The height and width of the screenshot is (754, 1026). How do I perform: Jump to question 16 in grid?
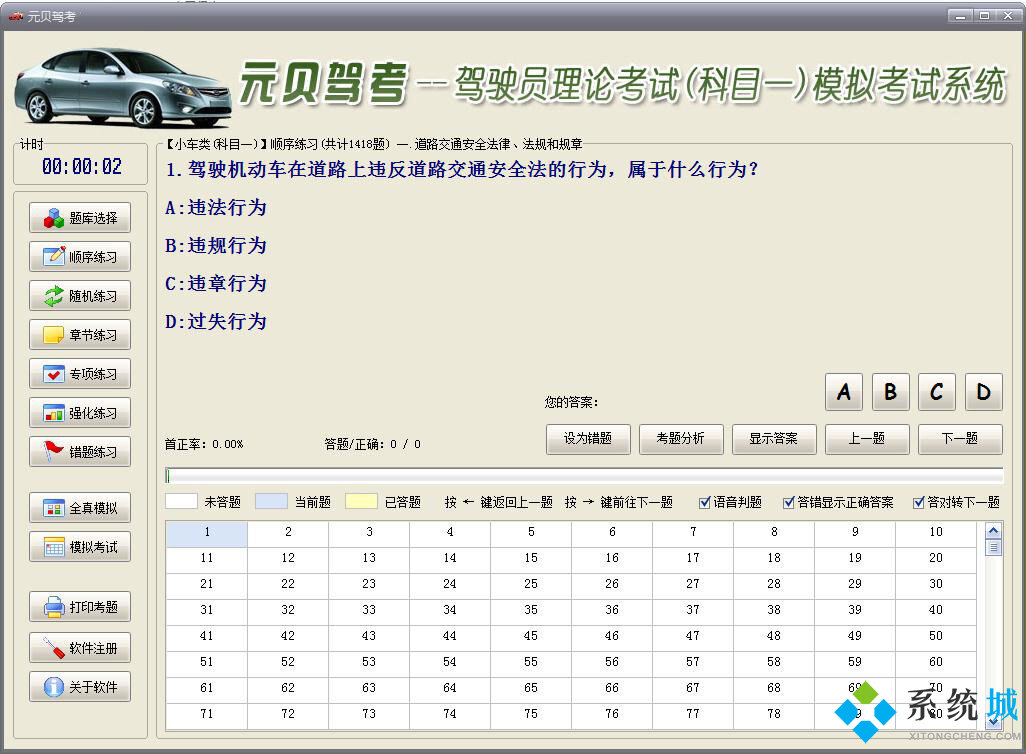tap(612, 558)
